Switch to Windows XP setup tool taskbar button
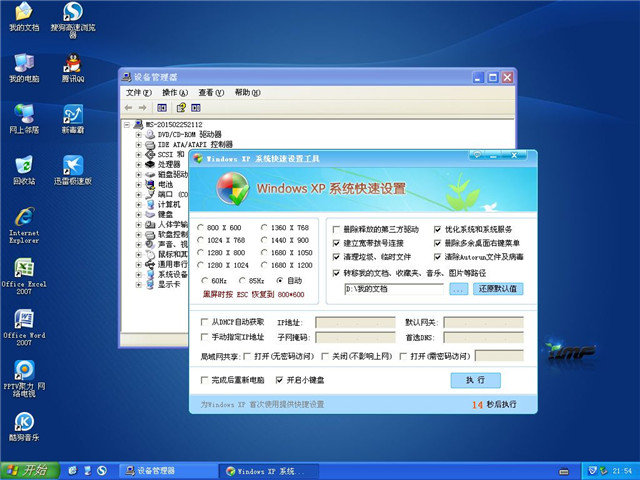This screenshot has height=480, width=640. (x=269, y=471)
